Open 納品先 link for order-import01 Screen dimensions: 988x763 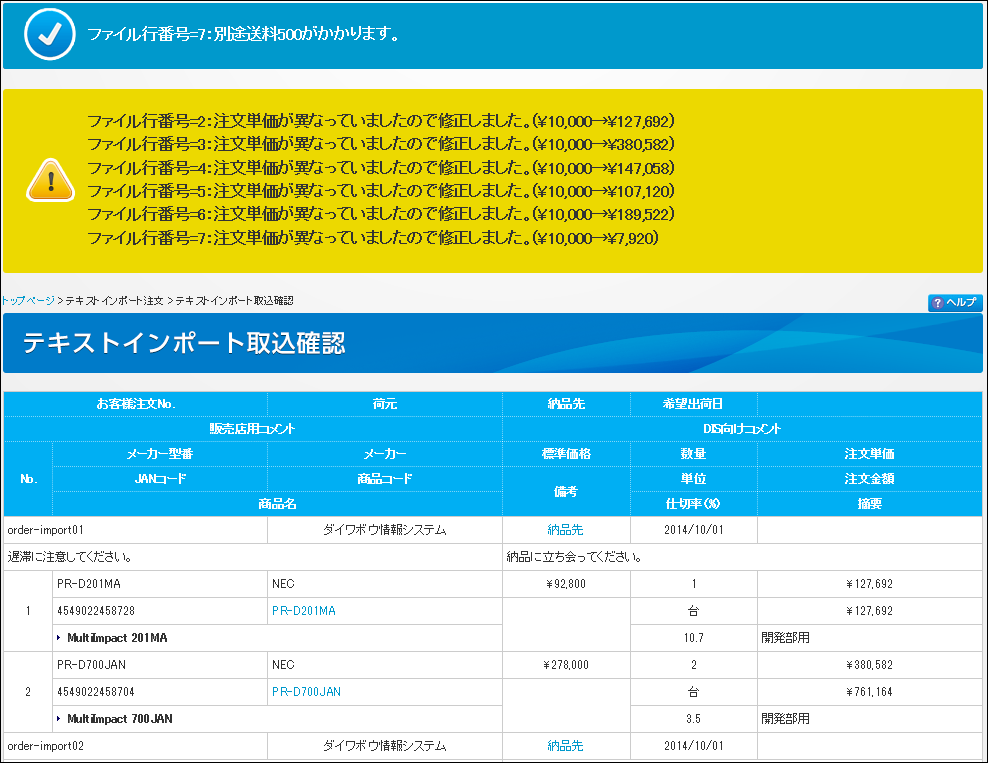(565, 529)
